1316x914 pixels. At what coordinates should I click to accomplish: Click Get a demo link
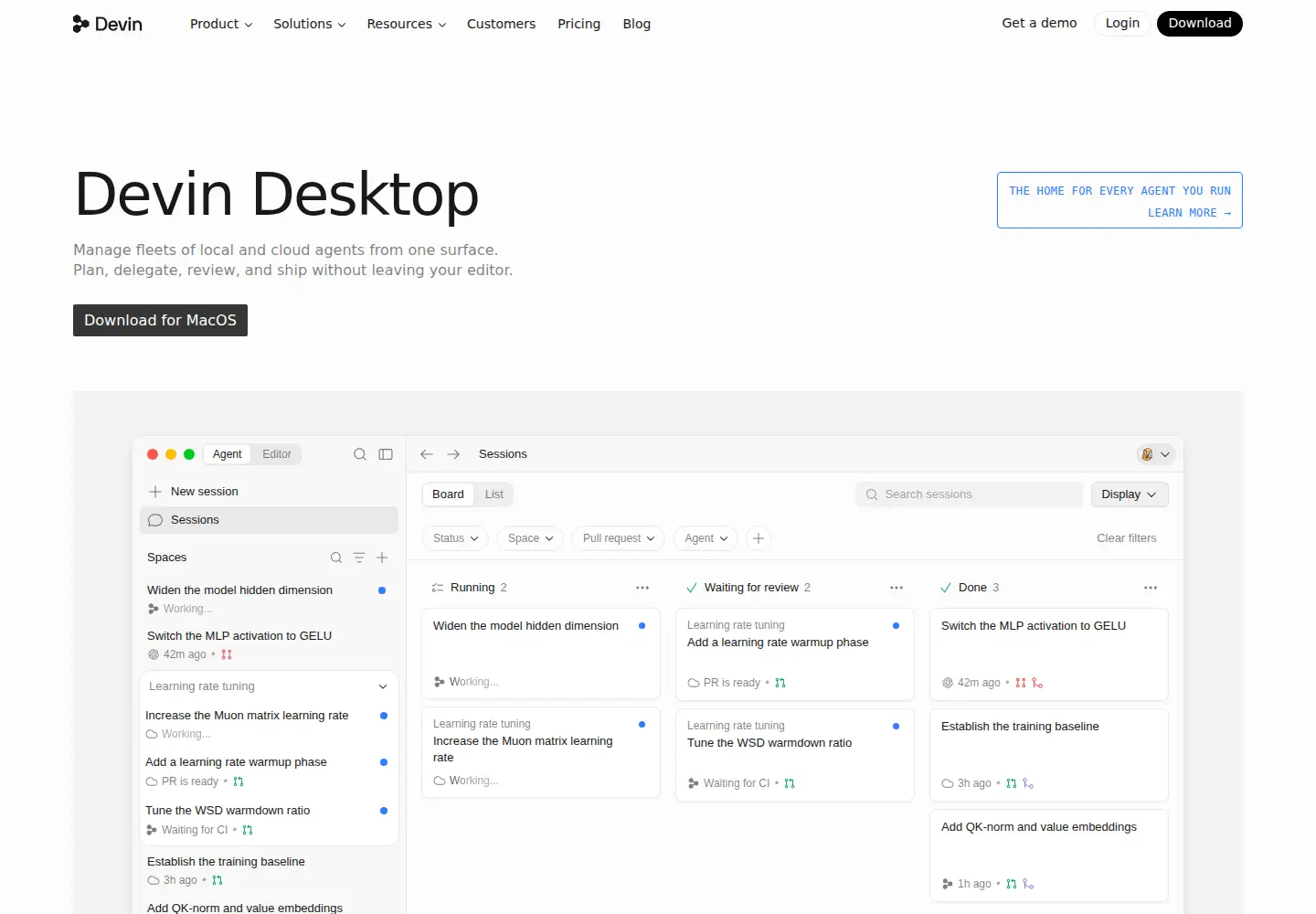[x=1039, y=23]
